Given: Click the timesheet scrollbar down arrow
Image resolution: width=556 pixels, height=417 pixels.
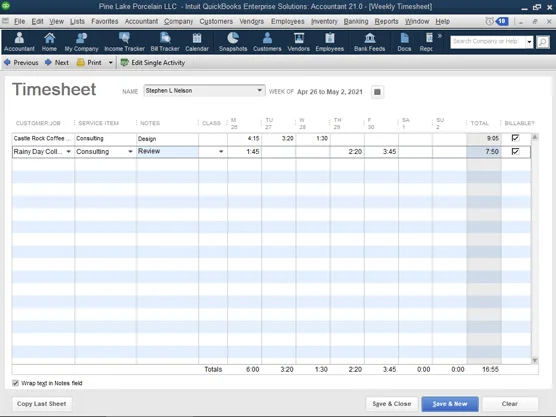Looking at the screenshot, I should click(x=535, y=361).
